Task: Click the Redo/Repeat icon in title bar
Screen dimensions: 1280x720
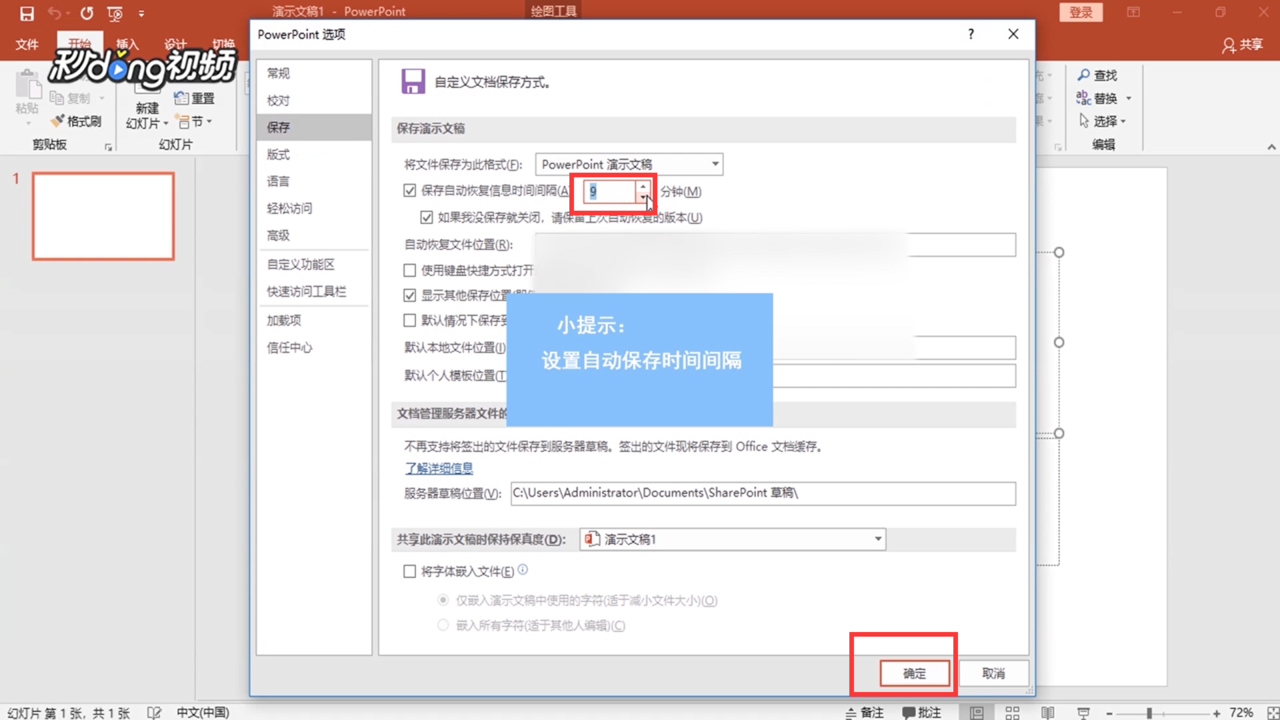Action: 87,14
